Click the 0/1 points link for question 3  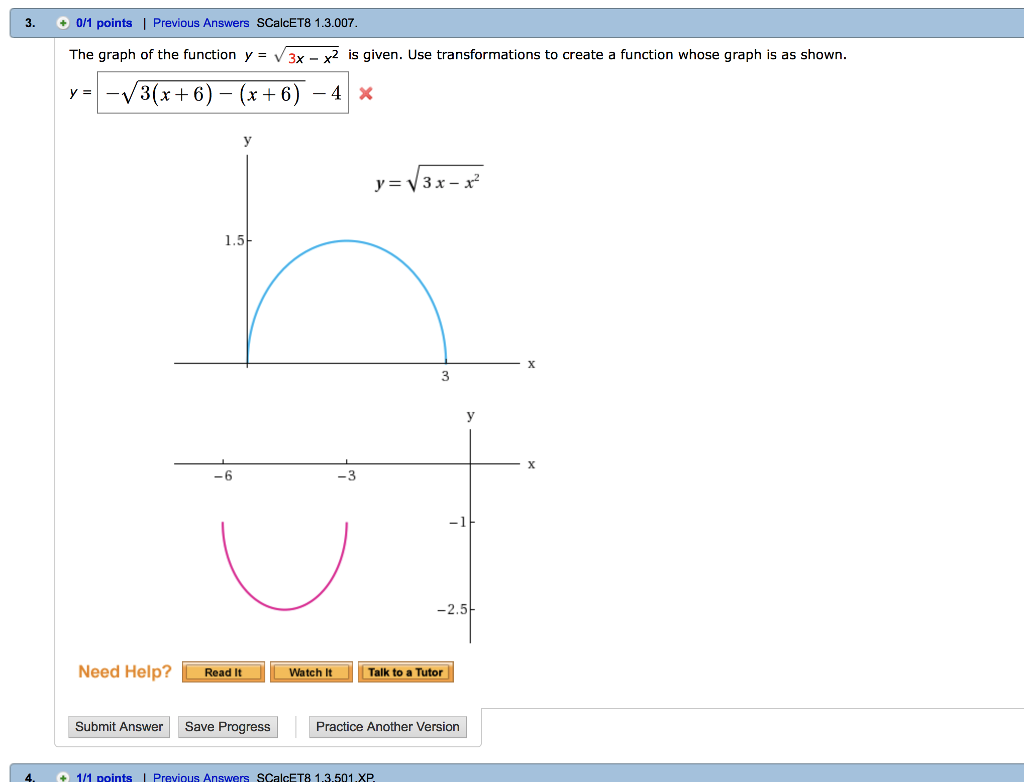(x=105, y=22)
